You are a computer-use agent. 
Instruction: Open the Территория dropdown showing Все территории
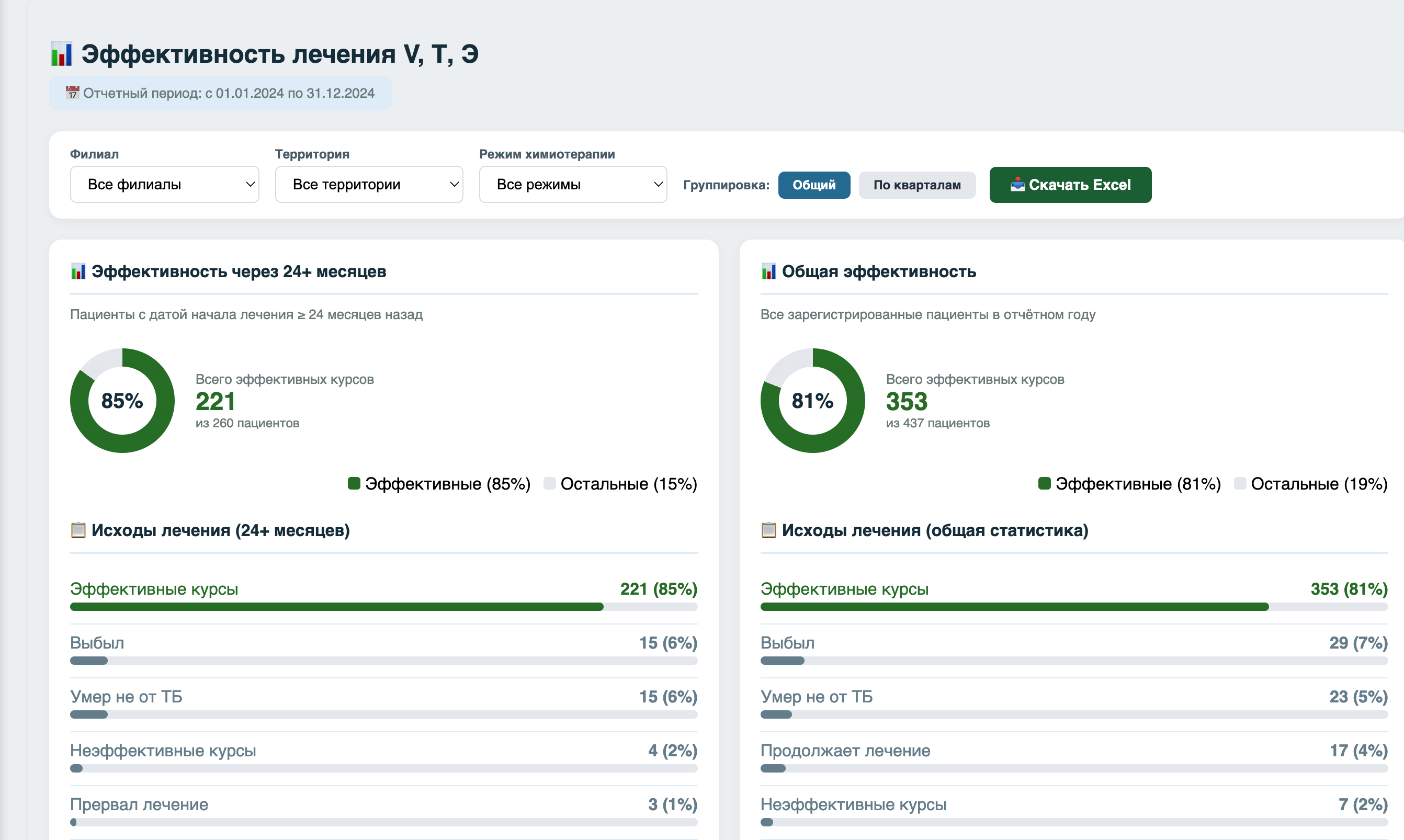(369, 185)
